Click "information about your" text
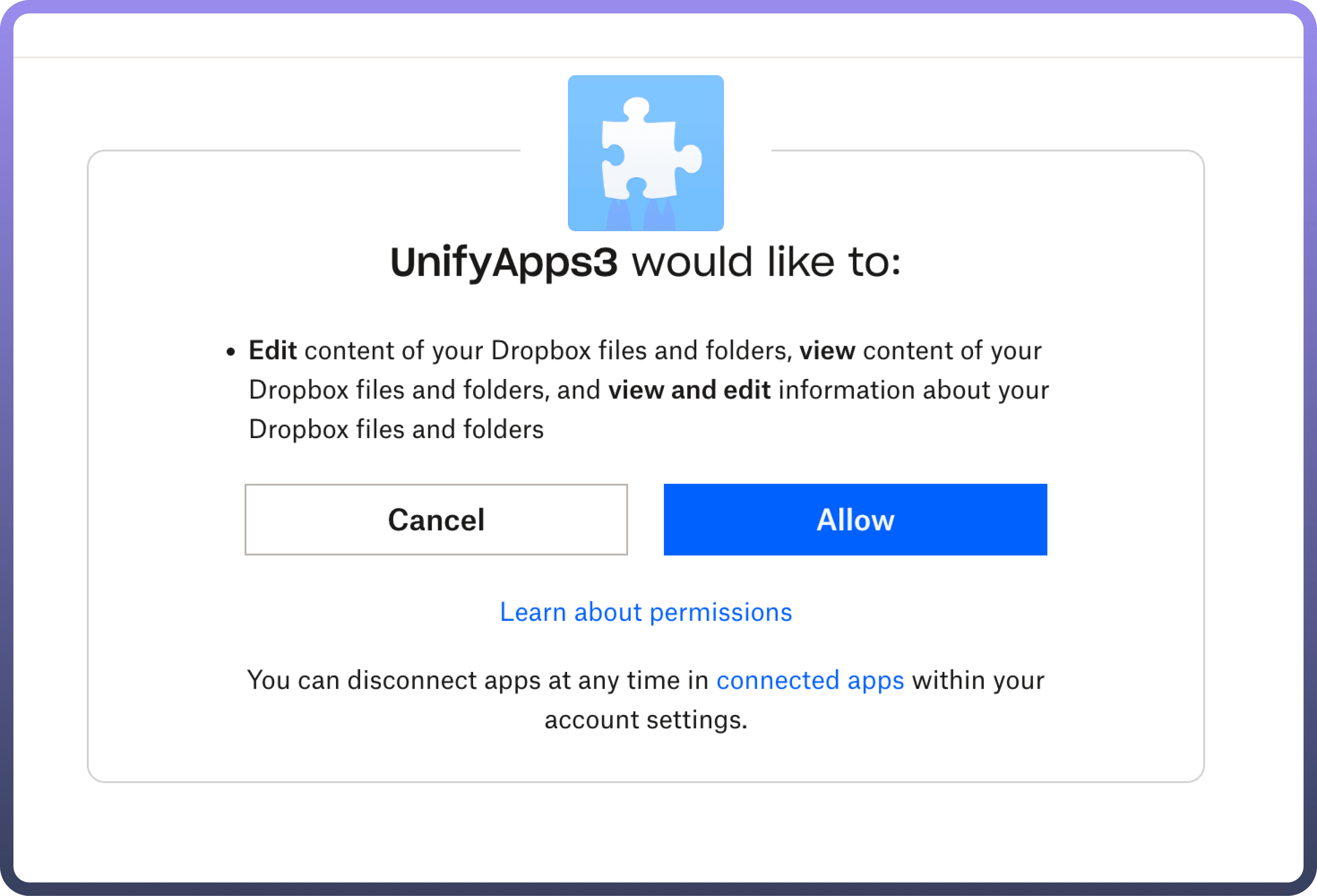1317x896 pixels. (x=914, y=390)
